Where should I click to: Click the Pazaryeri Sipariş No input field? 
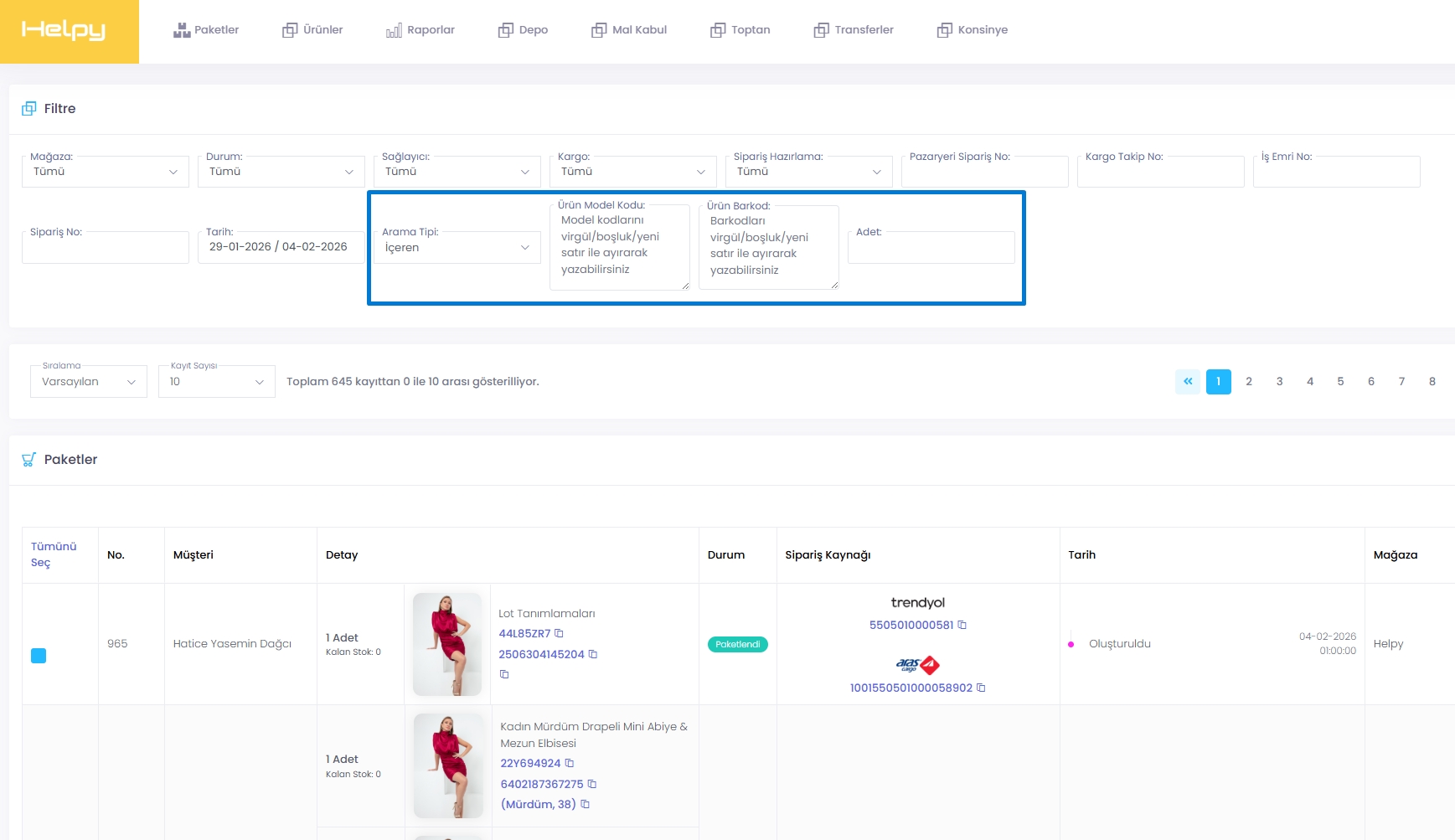click(x=984, y=173)
